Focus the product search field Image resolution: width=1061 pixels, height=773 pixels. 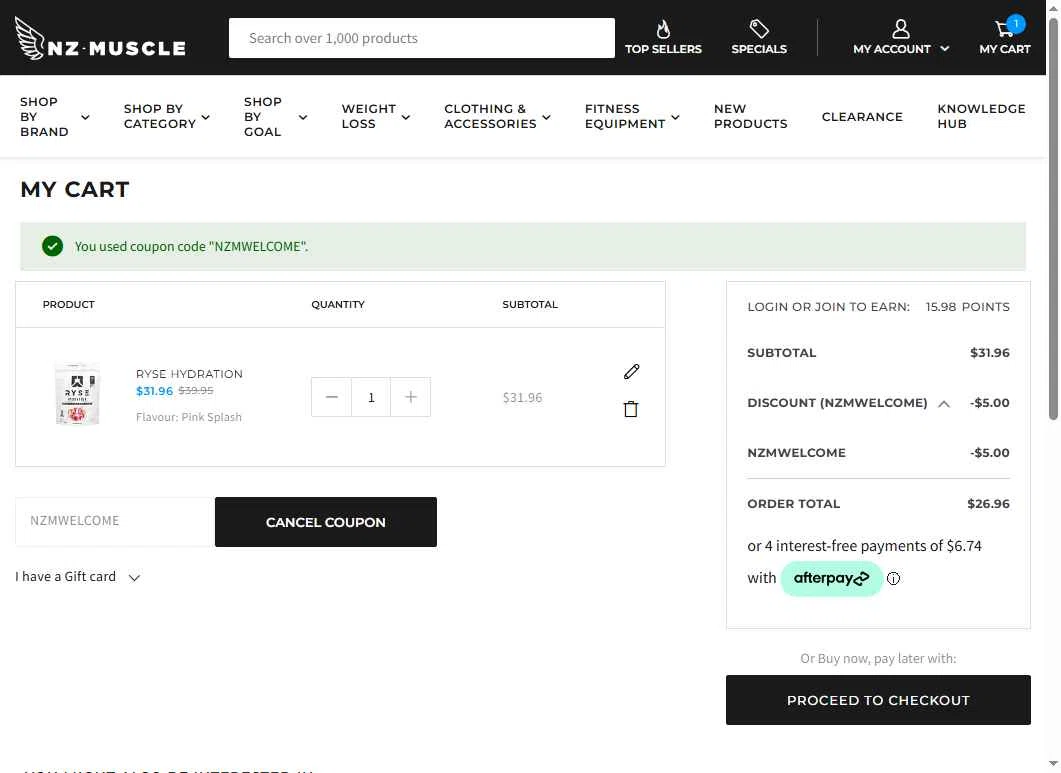tap(422, 38)
